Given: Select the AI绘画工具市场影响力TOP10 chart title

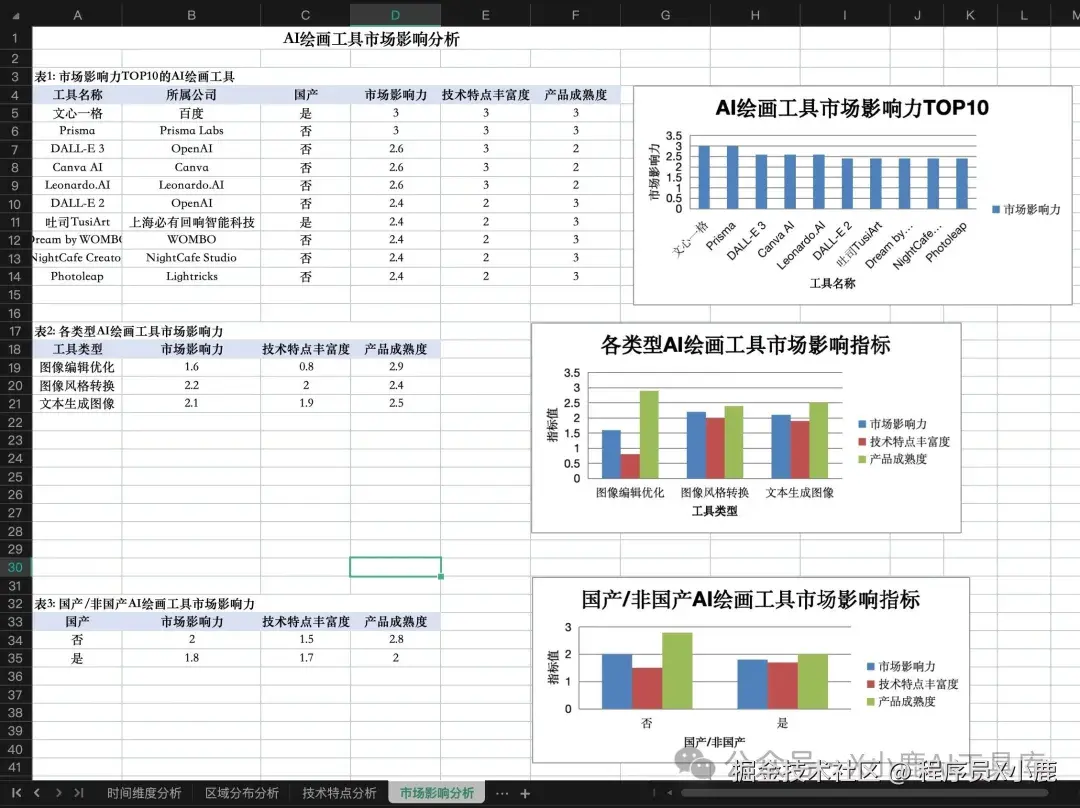Looking at the screenshot, I should [852, 108].
